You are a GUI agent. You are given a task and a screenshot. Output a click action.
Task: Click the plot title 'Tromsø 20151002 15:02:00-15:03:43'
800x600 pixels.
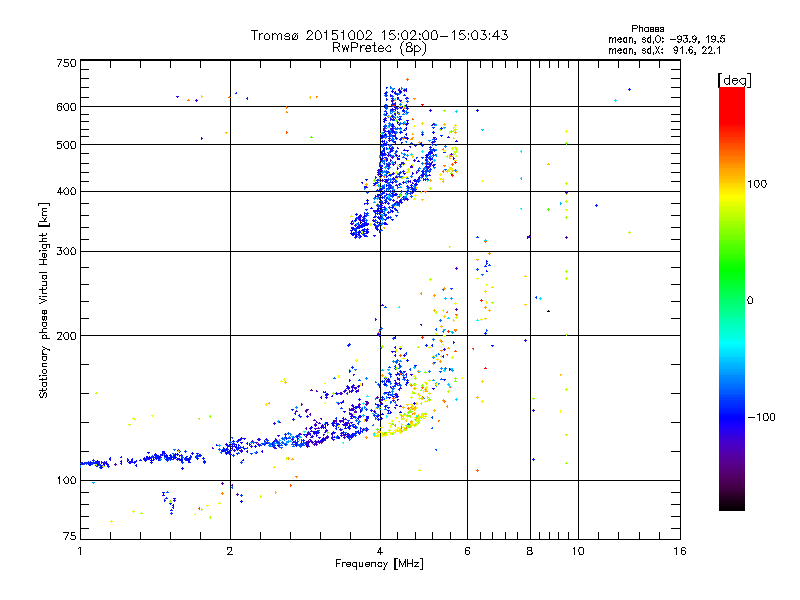pyautogui.click(x=379, y=35)
